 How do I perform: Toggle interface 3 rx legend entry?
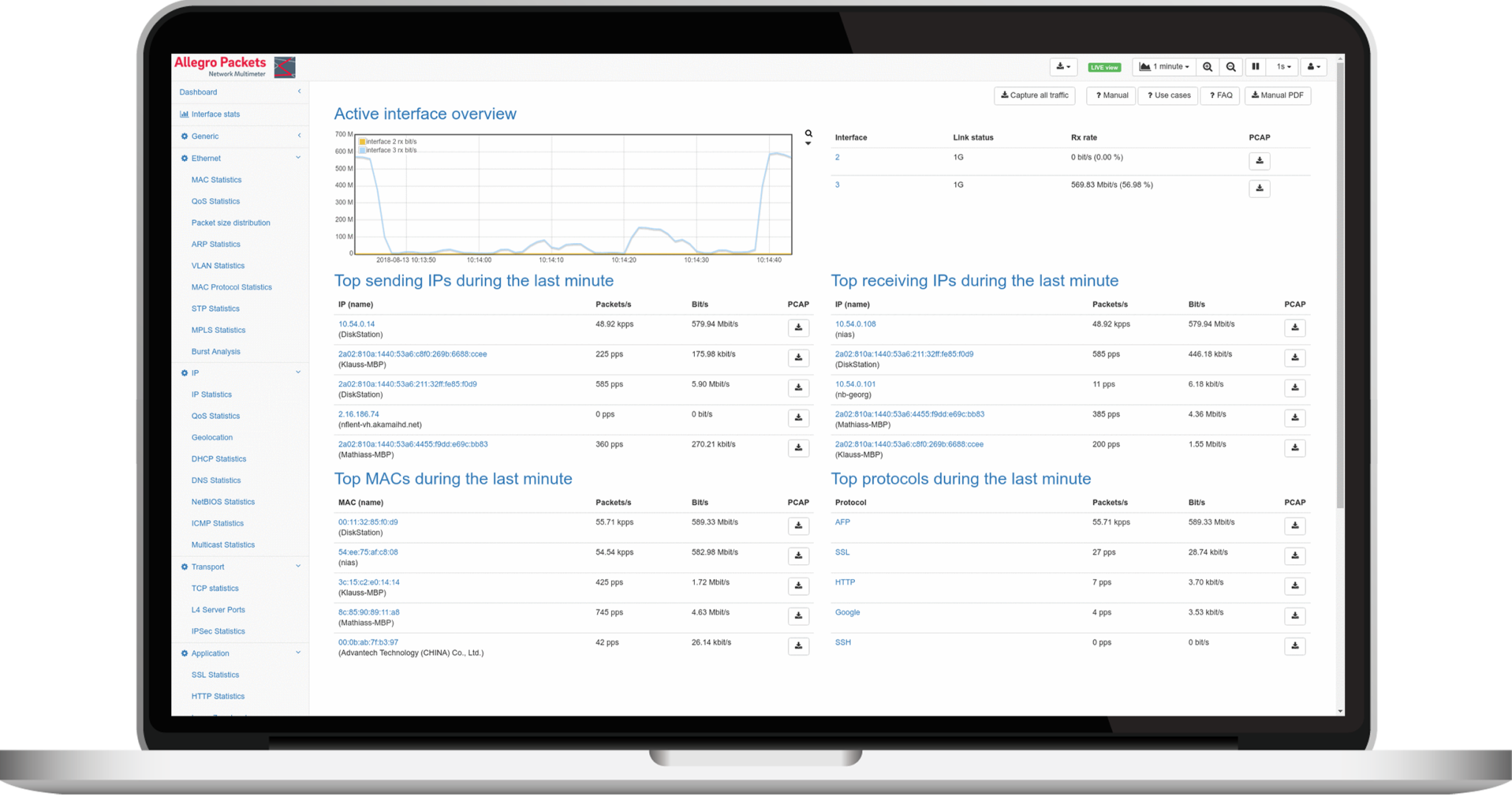[x=388, y=151]
